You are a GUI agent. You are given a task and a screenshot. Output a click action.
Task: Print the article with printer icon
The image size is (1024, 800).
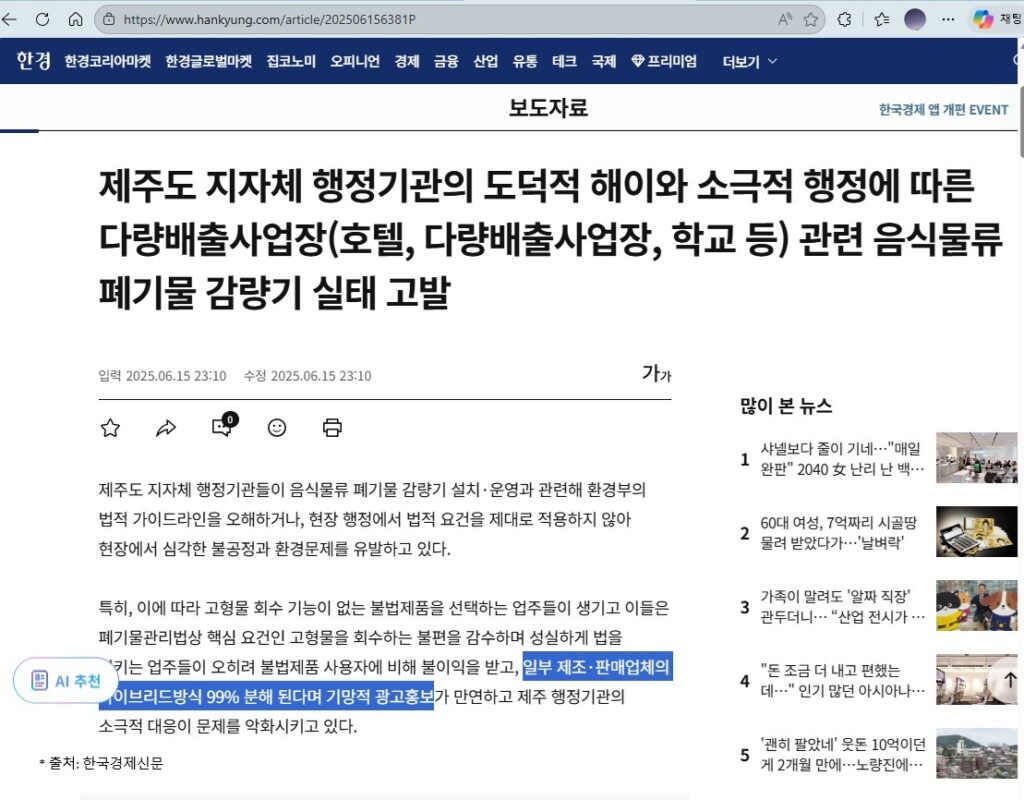tap(332, 428)
